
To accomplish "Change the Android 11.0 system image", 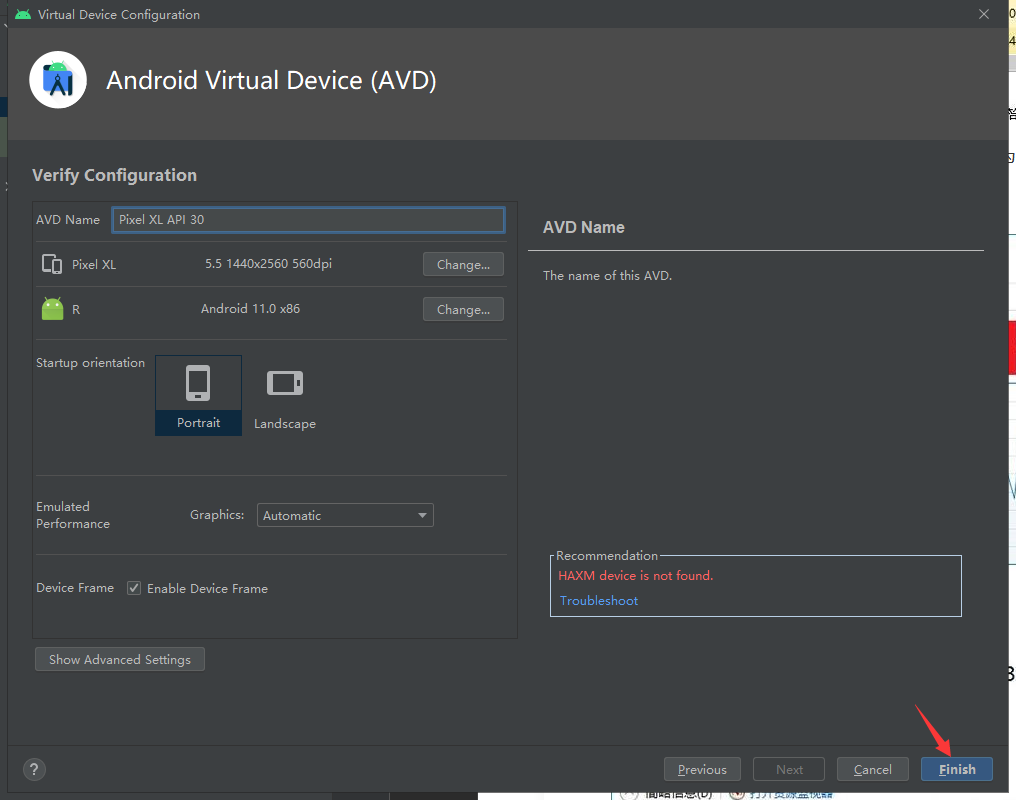I will click(x=463, y=310).
